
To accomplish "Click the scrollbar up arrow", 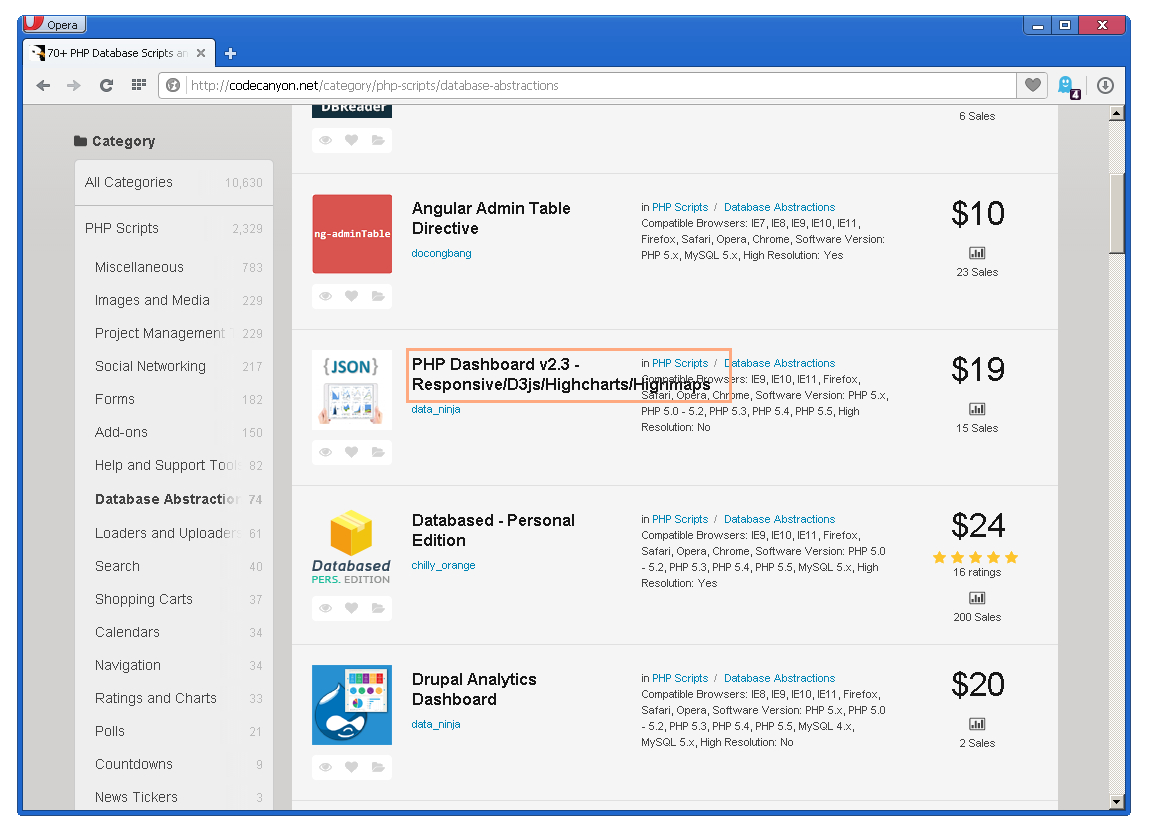I will 1116,113.
